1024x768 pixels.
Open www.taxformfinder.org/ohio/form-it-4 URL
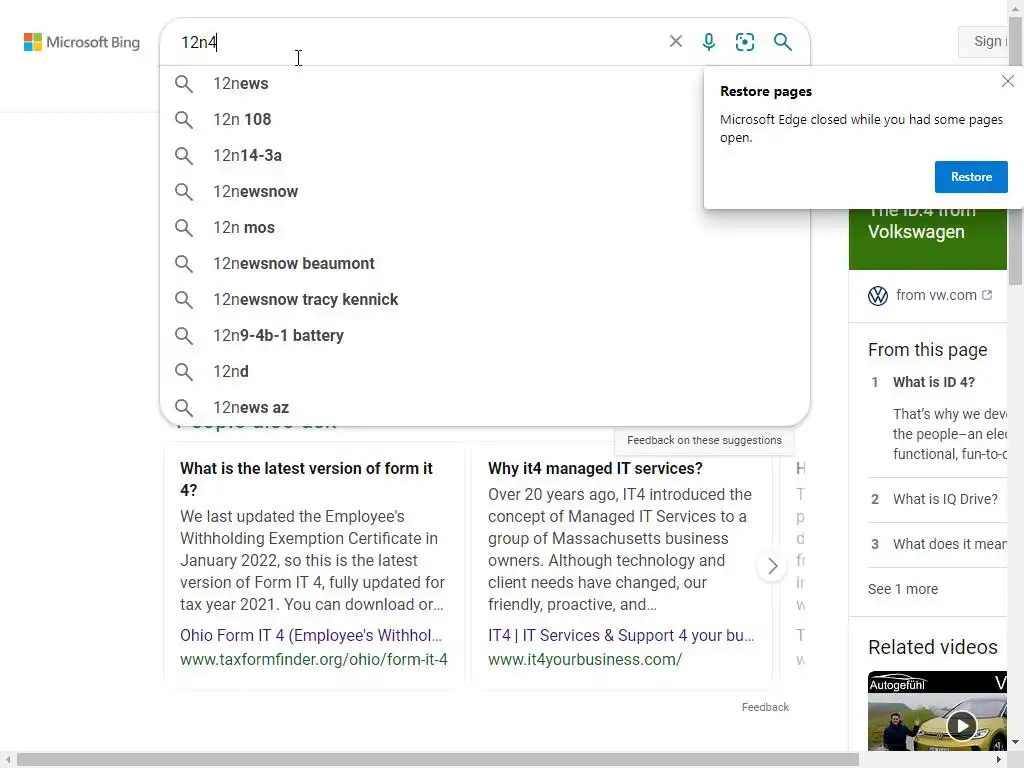click(313, 660)
